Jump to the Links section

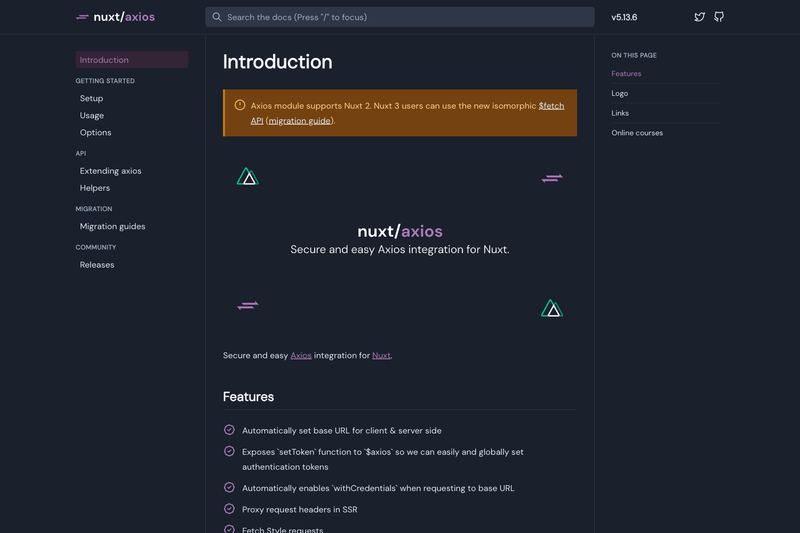[620, 113]
